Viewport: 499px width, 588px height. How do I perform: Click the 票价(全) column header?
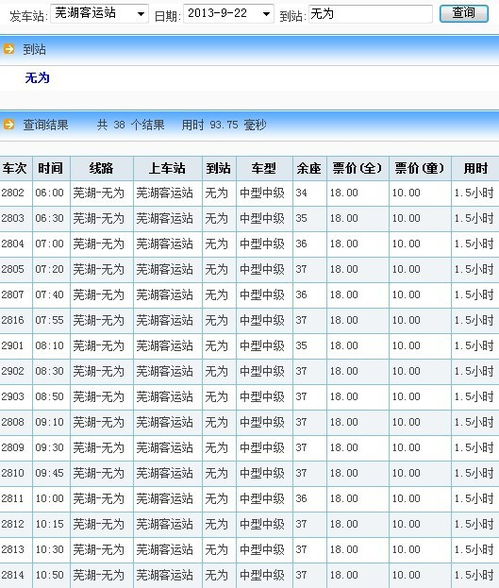[x=357, y=168]
